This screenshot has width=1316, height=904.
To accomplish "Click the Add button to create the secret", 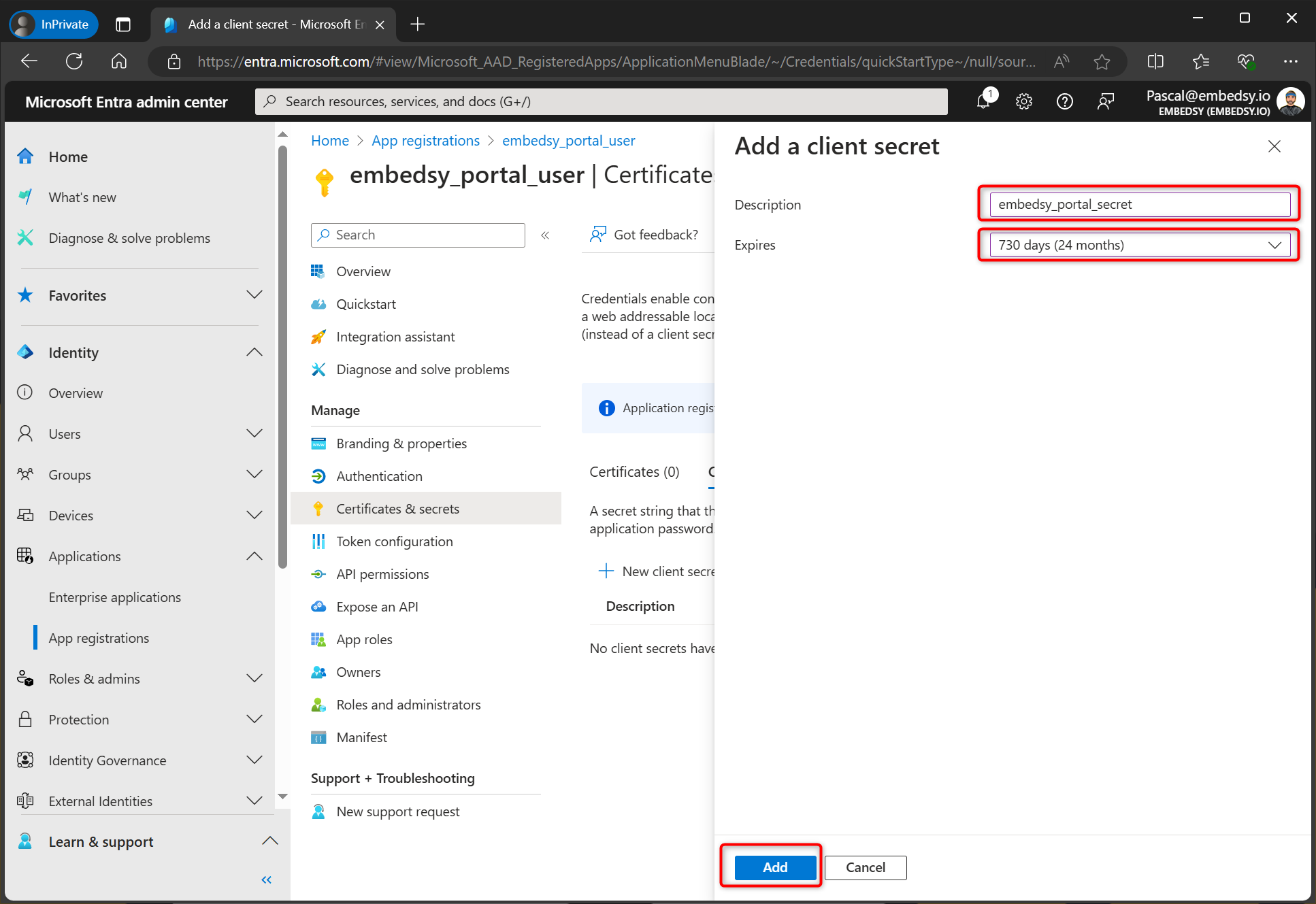I will (x=774, y=867).
